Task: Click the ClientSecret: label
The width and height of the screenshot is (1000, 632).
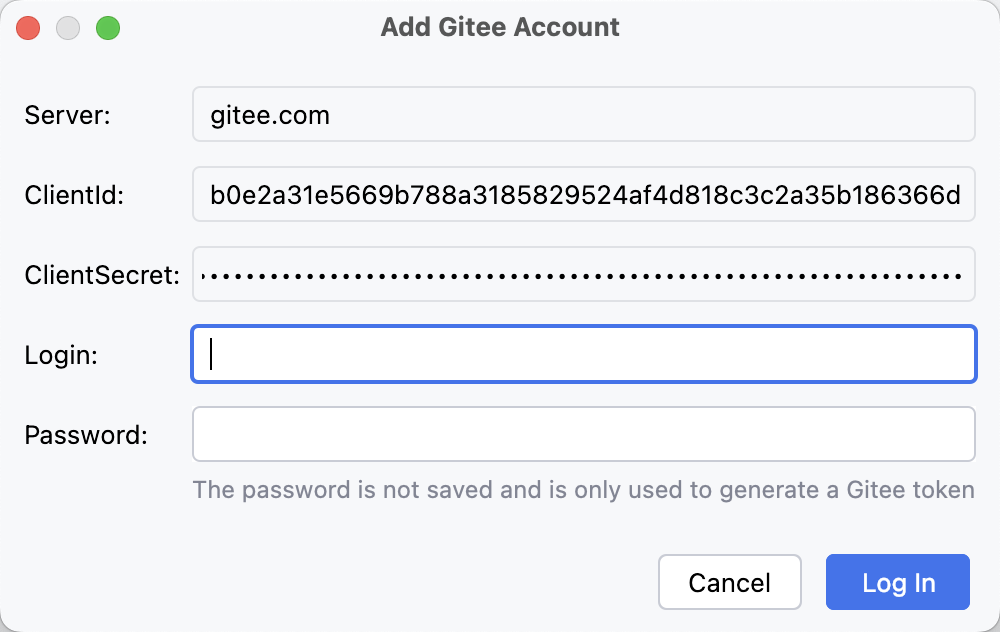Action: 102,276
